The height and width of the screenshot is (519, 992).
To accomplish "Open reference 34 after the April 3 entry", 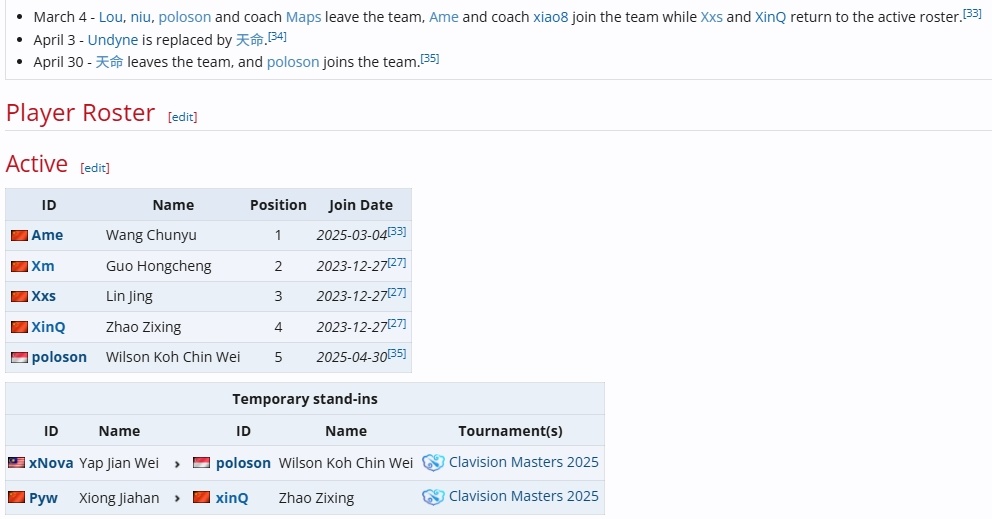I will coord(277,37).
